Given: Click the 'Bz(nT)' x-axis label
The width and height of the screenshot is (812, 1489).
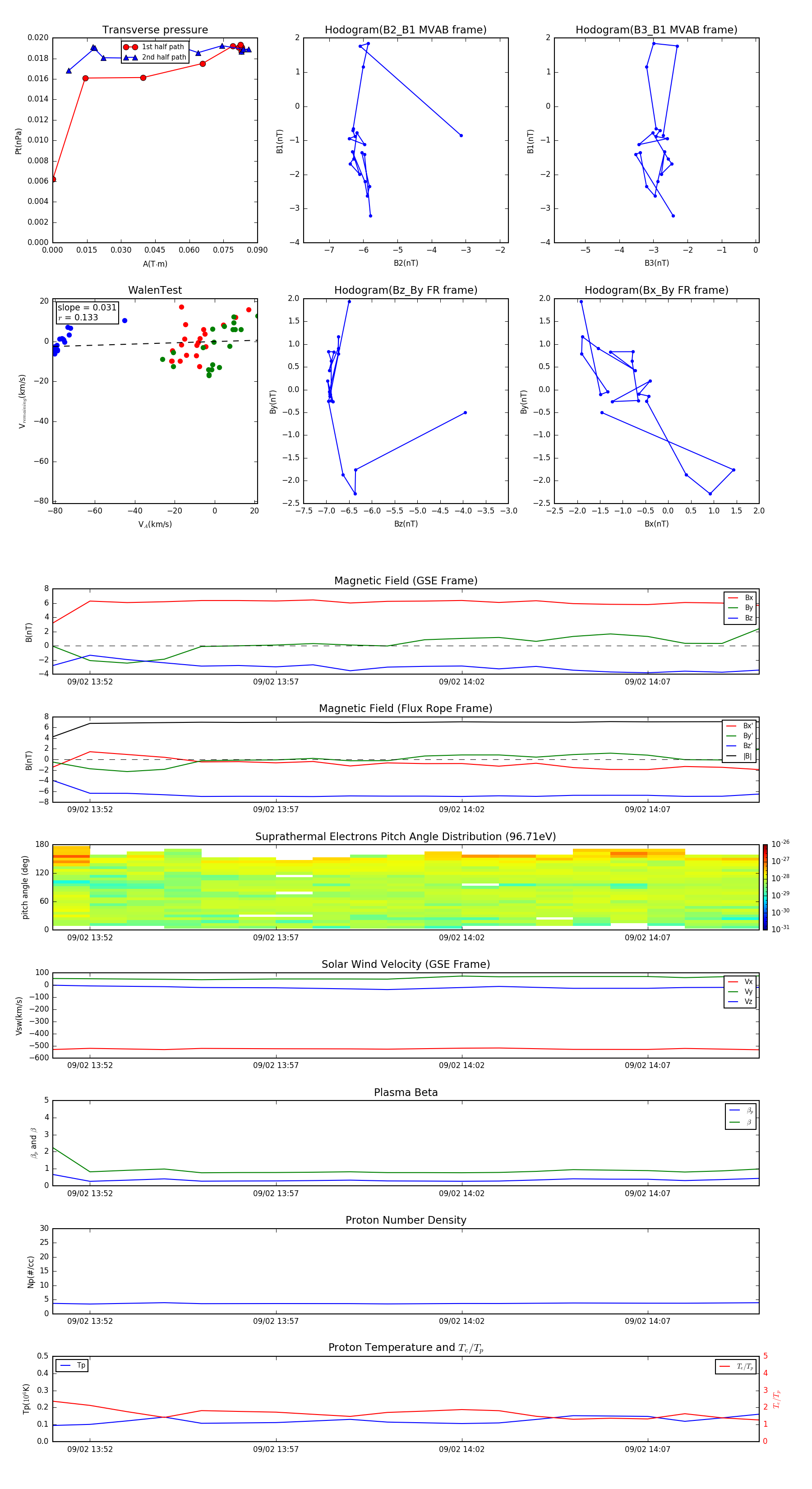Looking at the screenshot, I should (x=406, y=524).
